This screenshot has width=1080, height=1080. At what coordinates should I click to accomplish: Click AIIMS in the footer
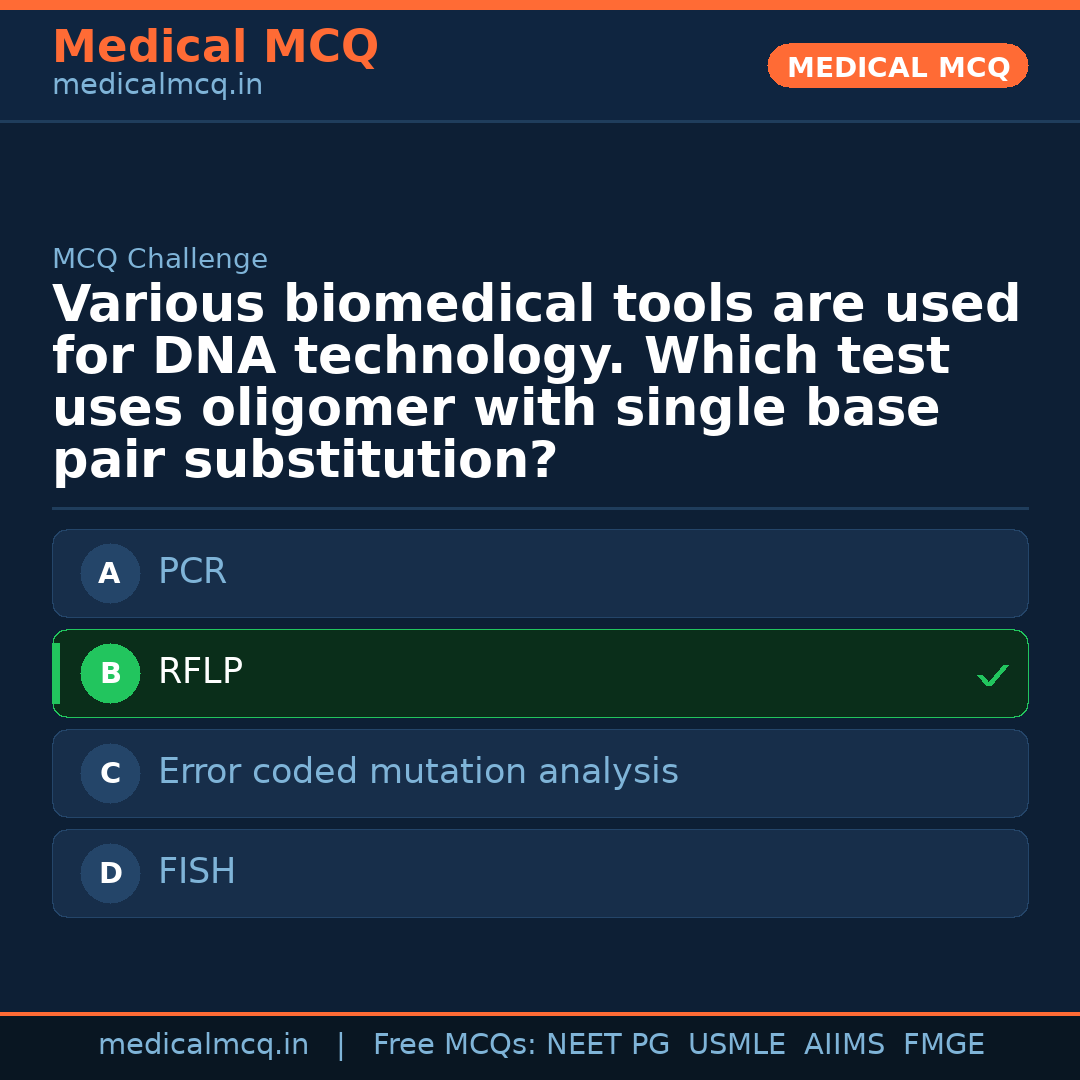coord(844,1045)
